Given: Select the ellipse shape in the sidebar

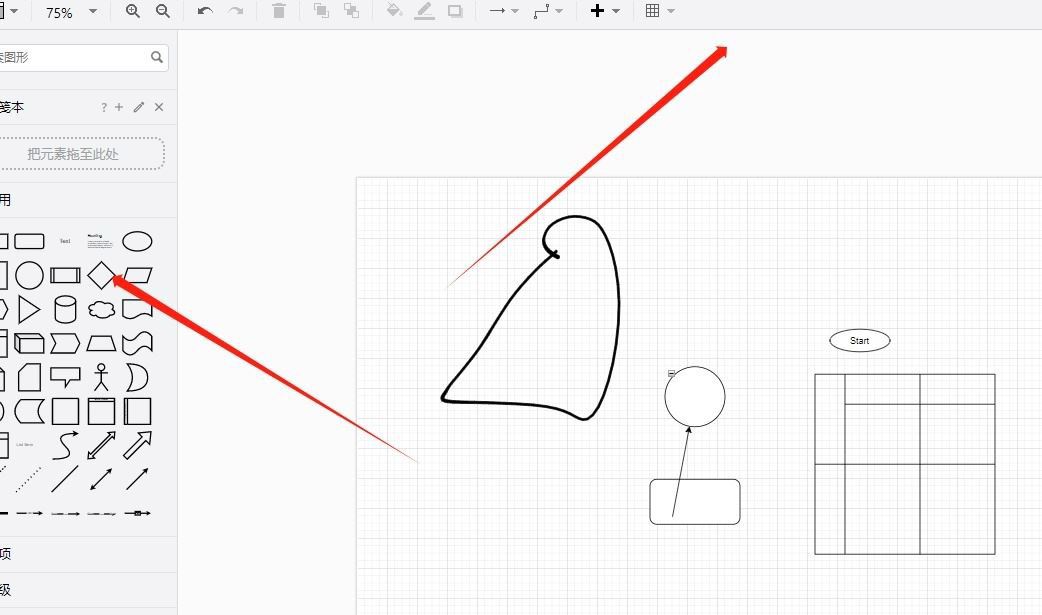Looking at the screenshot, I should [138, 240].
